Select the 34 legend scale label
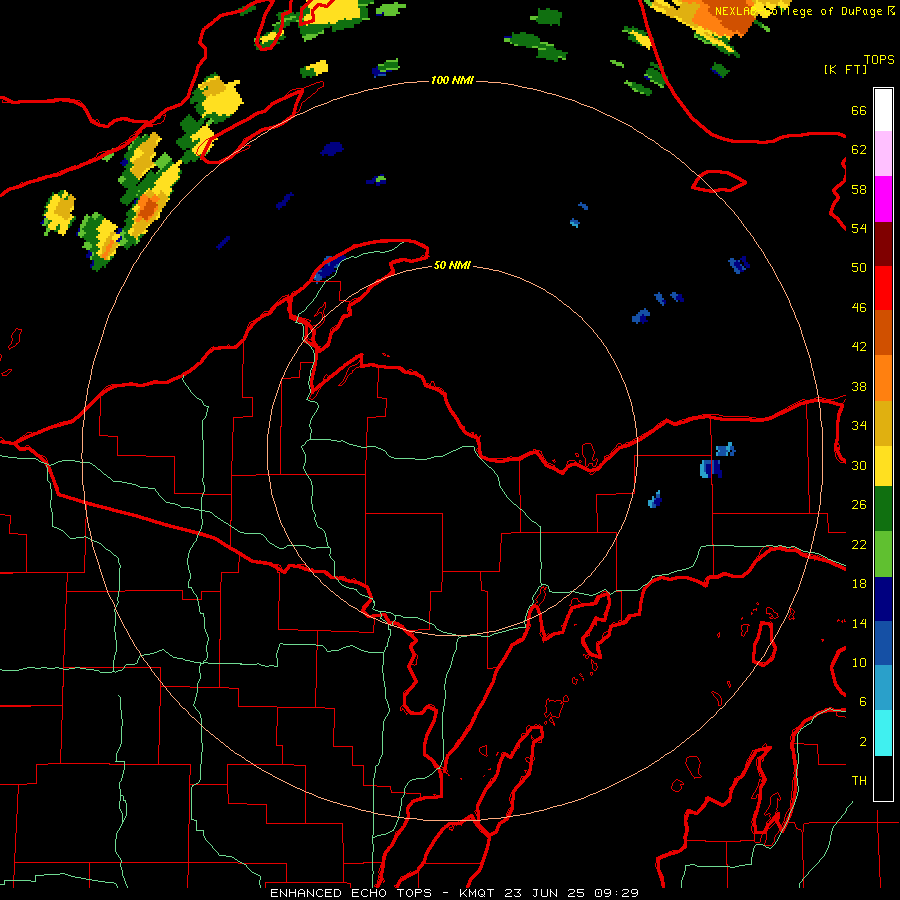 tap(859, 426)
